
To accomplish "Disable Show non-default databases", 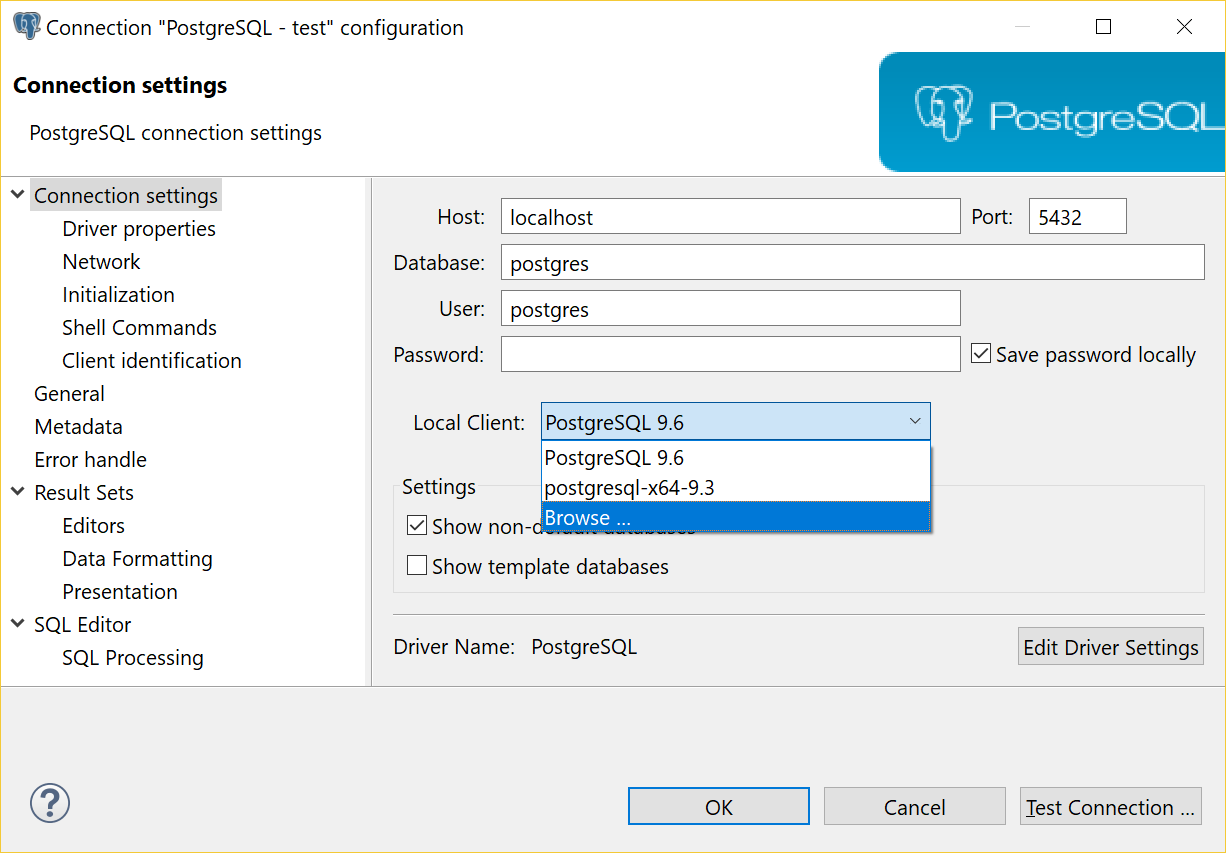I will [417, 525].
